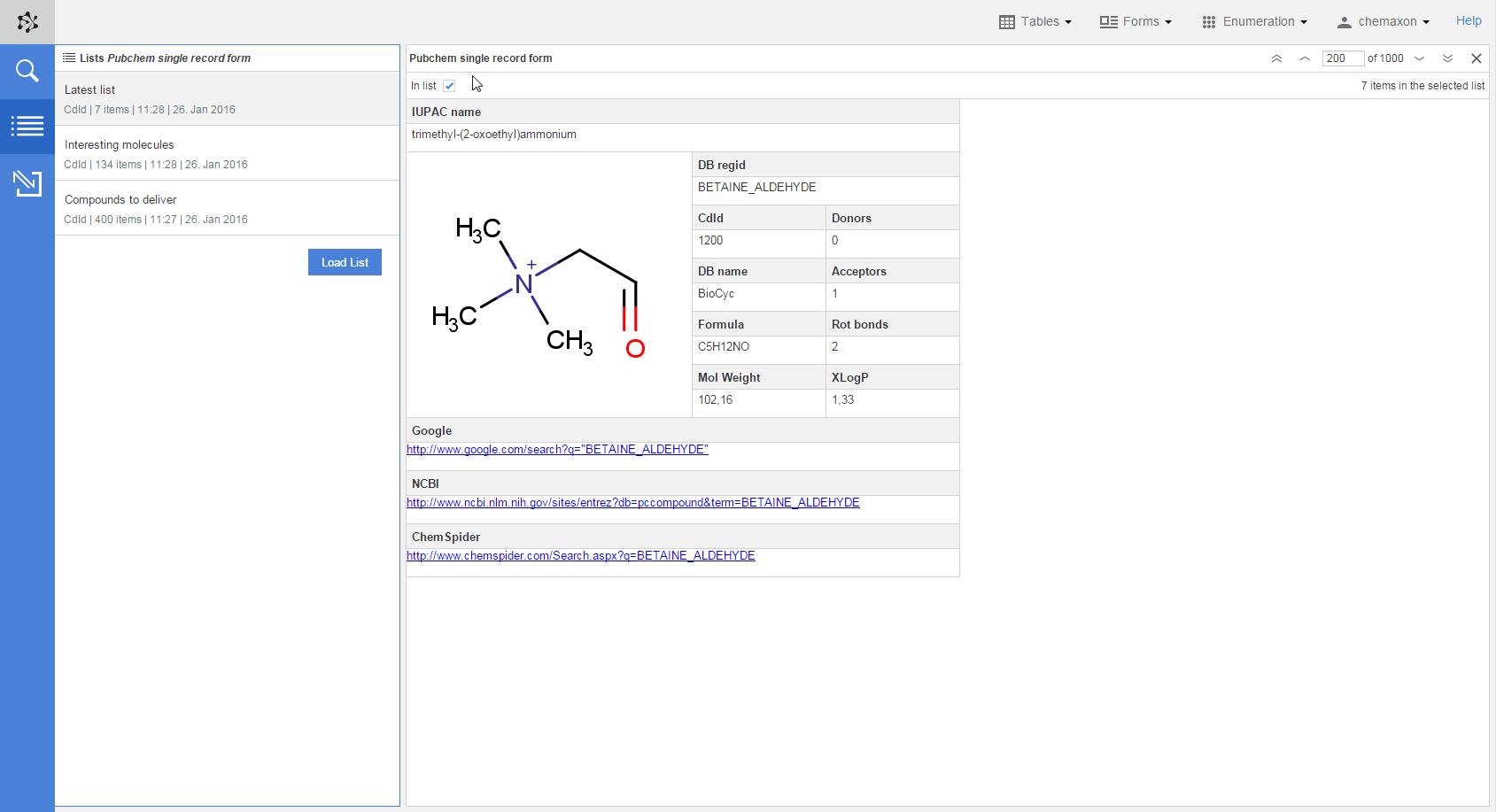This screenshot has width=1496, height=812.
Task: Open the chemaxon user menu
Action: click(1383, 22)
